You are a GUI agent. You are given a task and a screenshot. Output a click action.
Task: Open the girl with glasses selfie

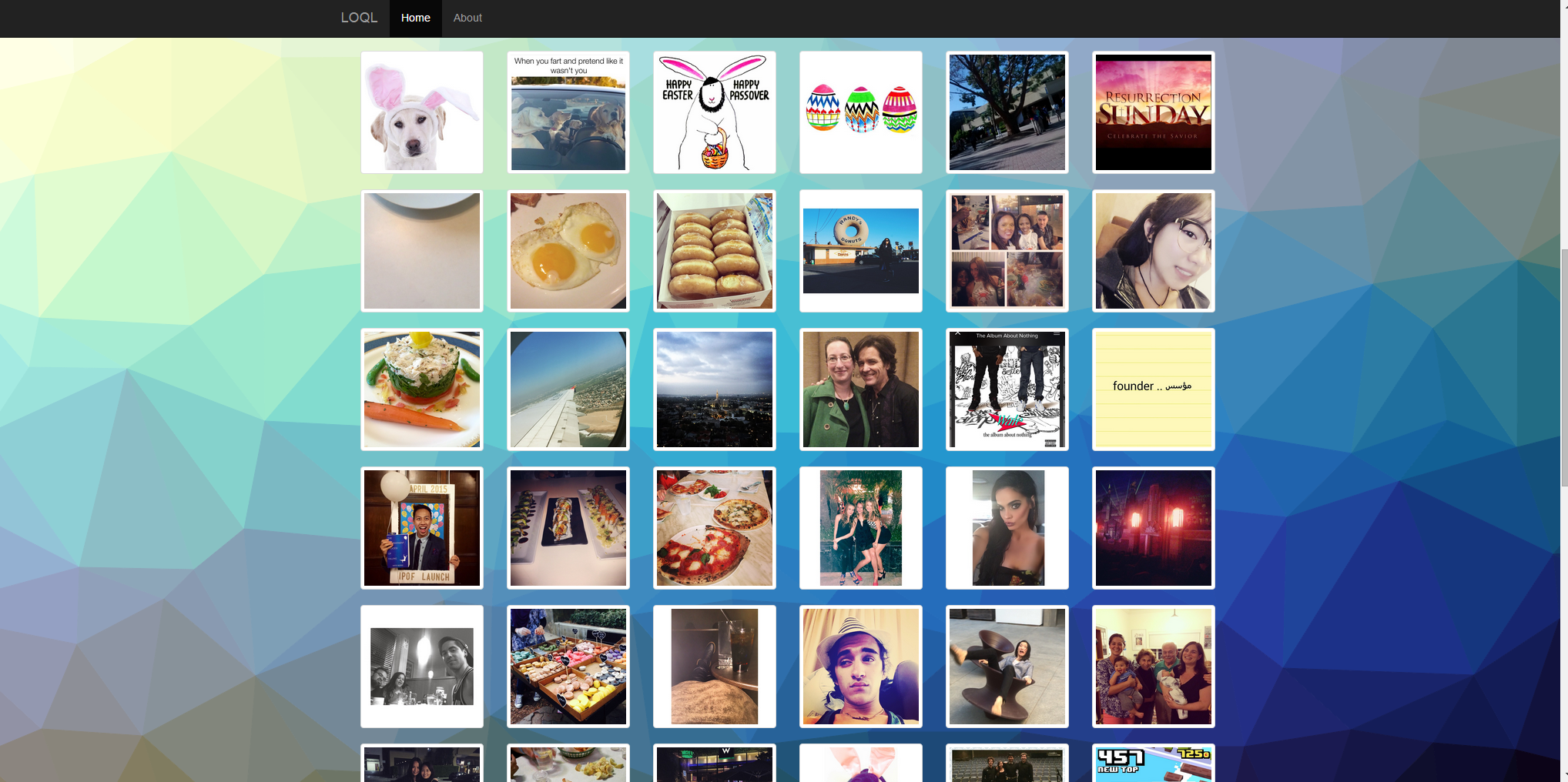tap(1154, 251)
